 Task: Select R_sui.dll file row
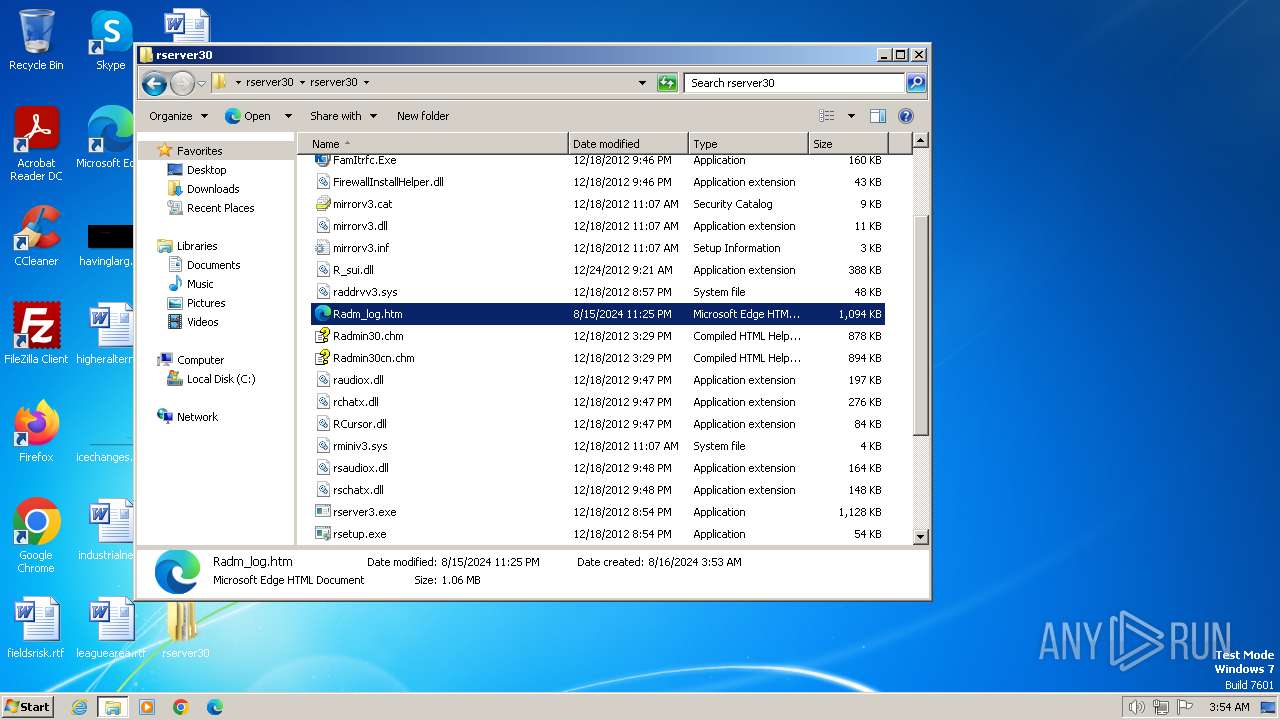coord(598,270)
